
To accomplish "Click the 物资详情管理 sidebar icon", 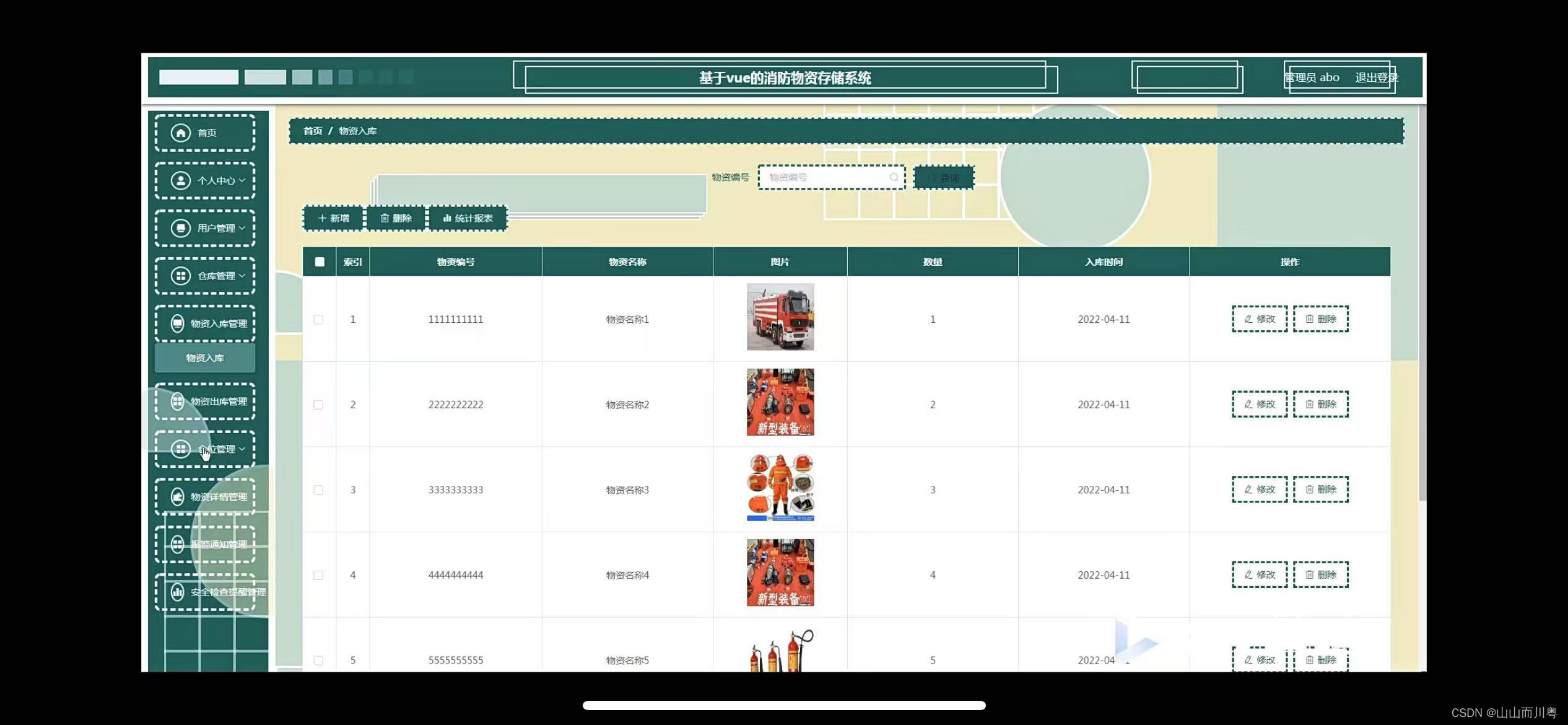I will click(177, 496).
